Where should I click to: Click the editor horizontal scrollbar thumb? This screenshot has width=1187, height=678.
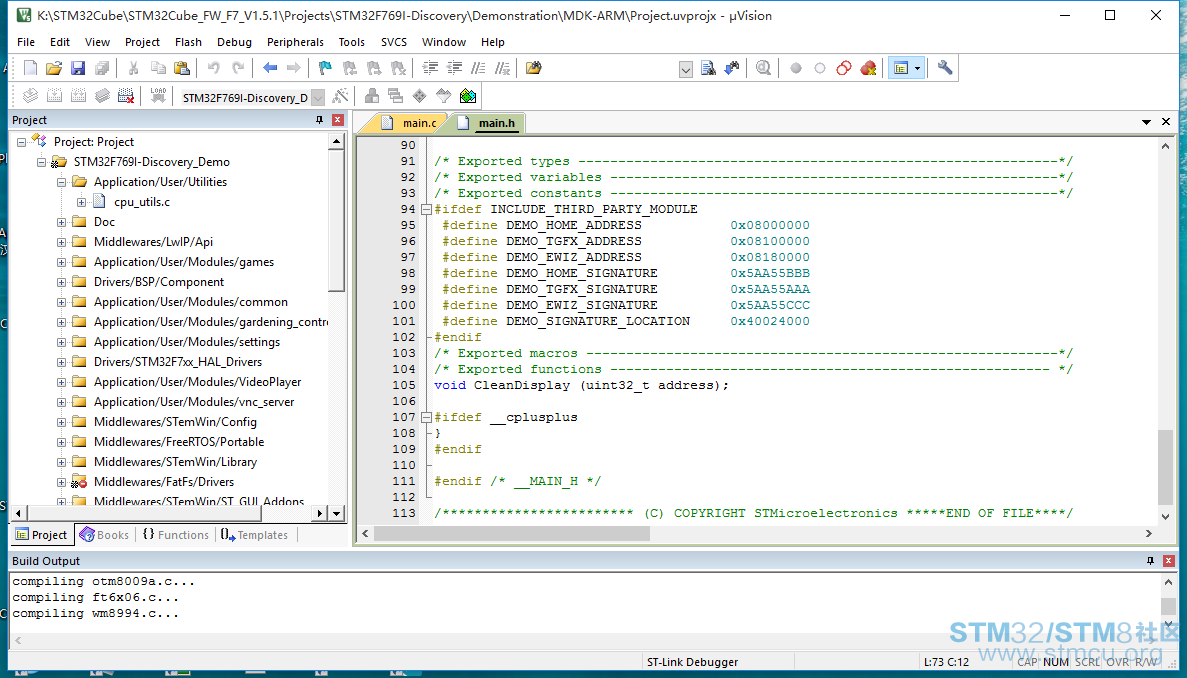pos(512,533)
